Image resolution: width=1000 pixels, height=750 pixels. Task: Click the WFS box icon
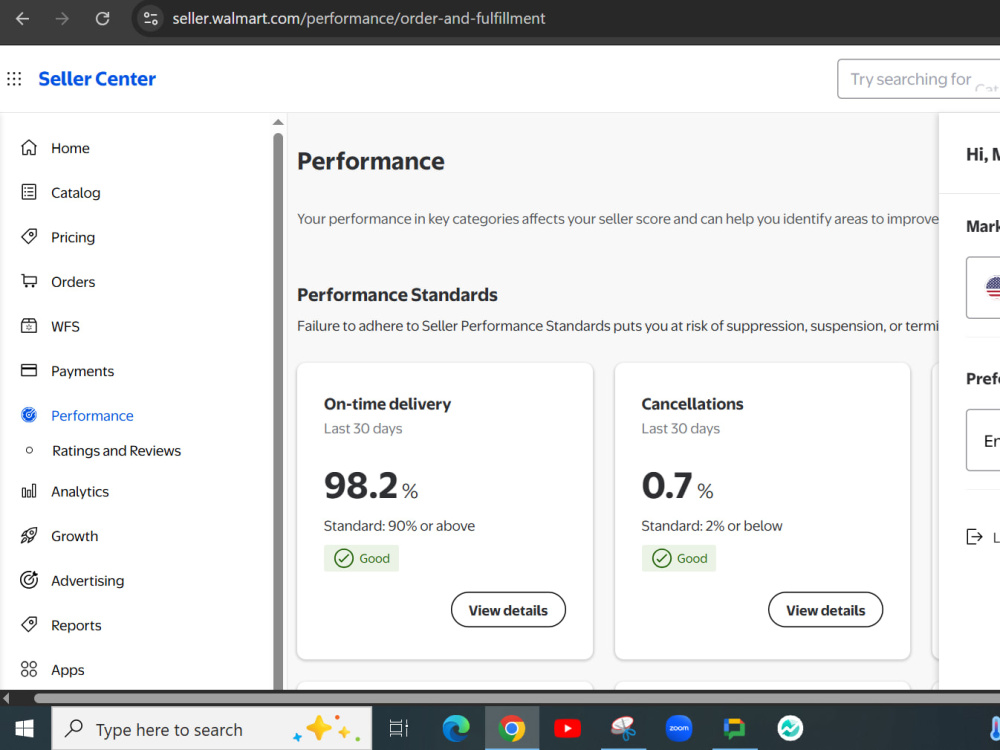pyautogui.click(x=29, y=326)
